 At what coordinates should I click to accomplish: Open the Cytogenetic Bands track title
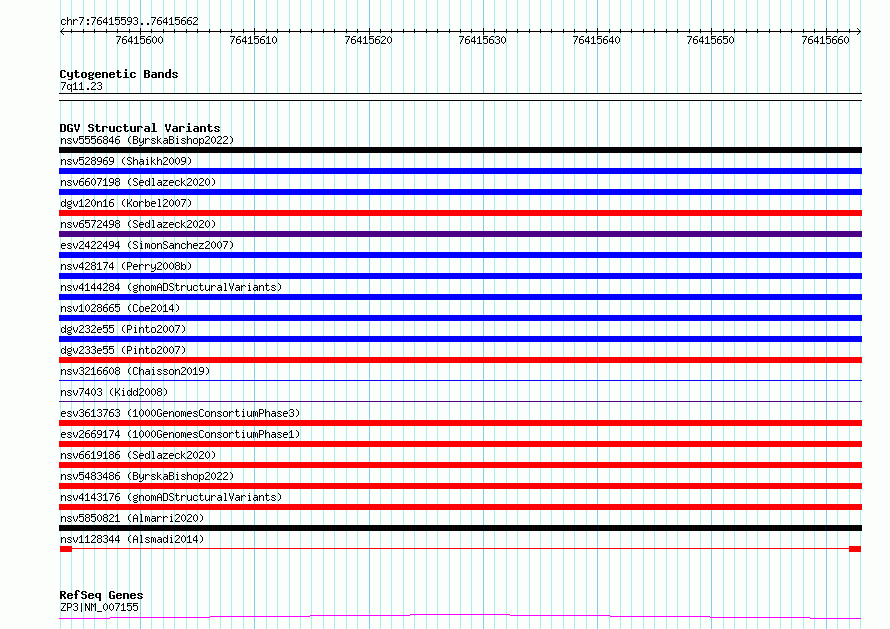coord(119,74)
